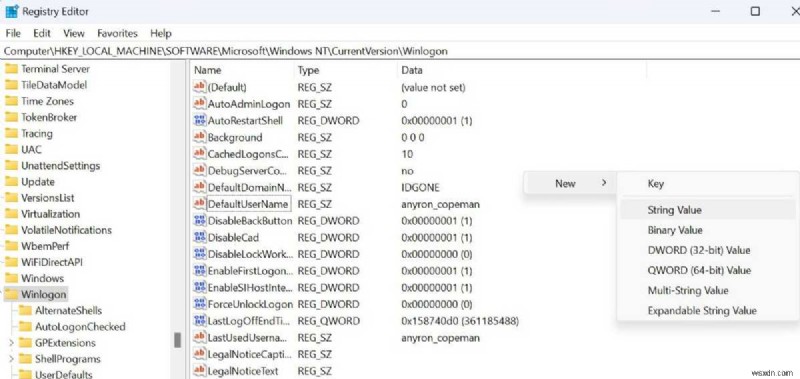The width and height of the screenshot is (800, 379).
Task: Click the DWORD icon beside ForceUnlockLogon
Action: pos(199,304)
